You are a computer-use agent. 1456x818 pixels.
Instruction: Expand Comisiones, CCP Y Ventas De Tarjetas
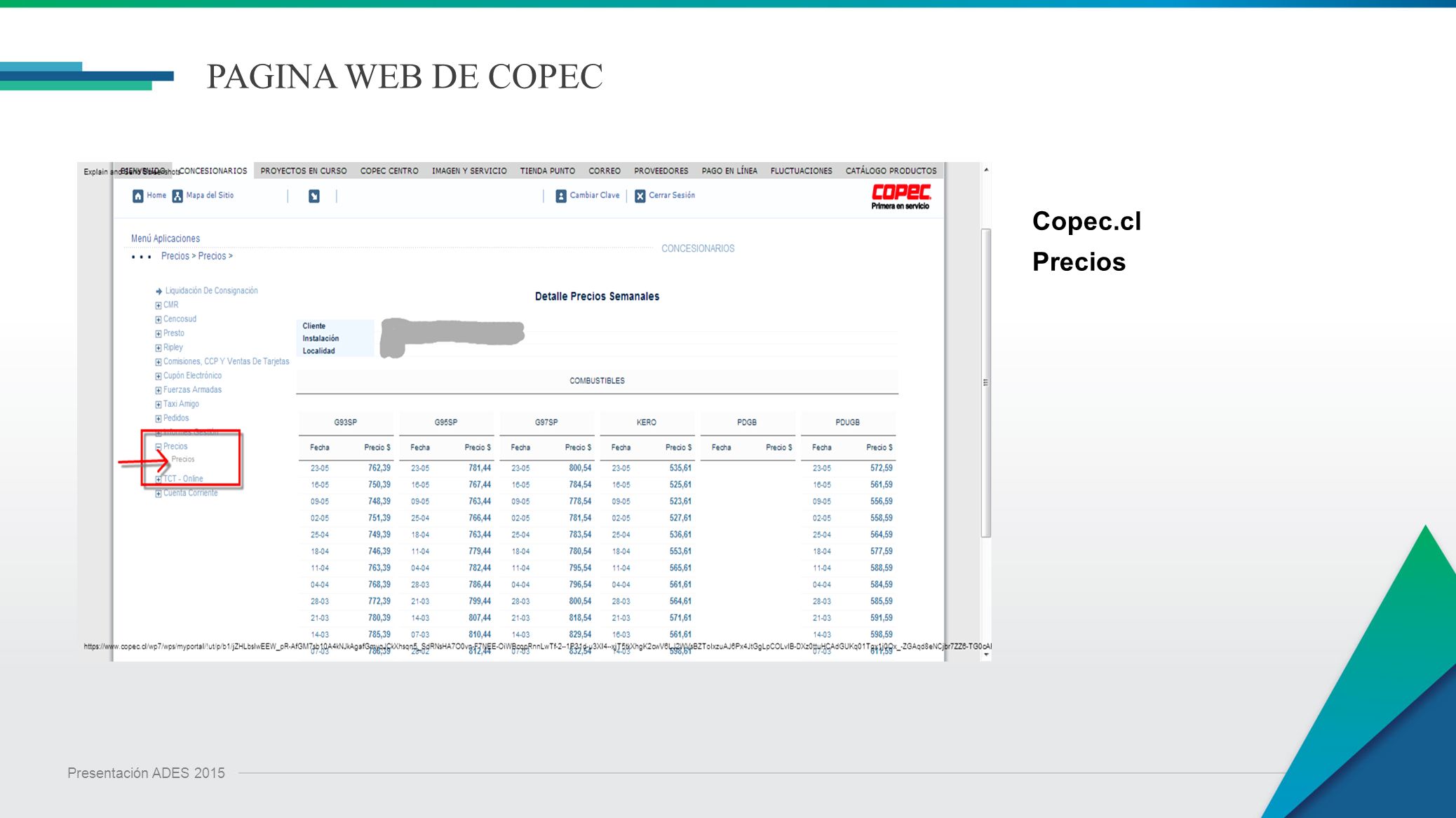[x=159, y=362]
